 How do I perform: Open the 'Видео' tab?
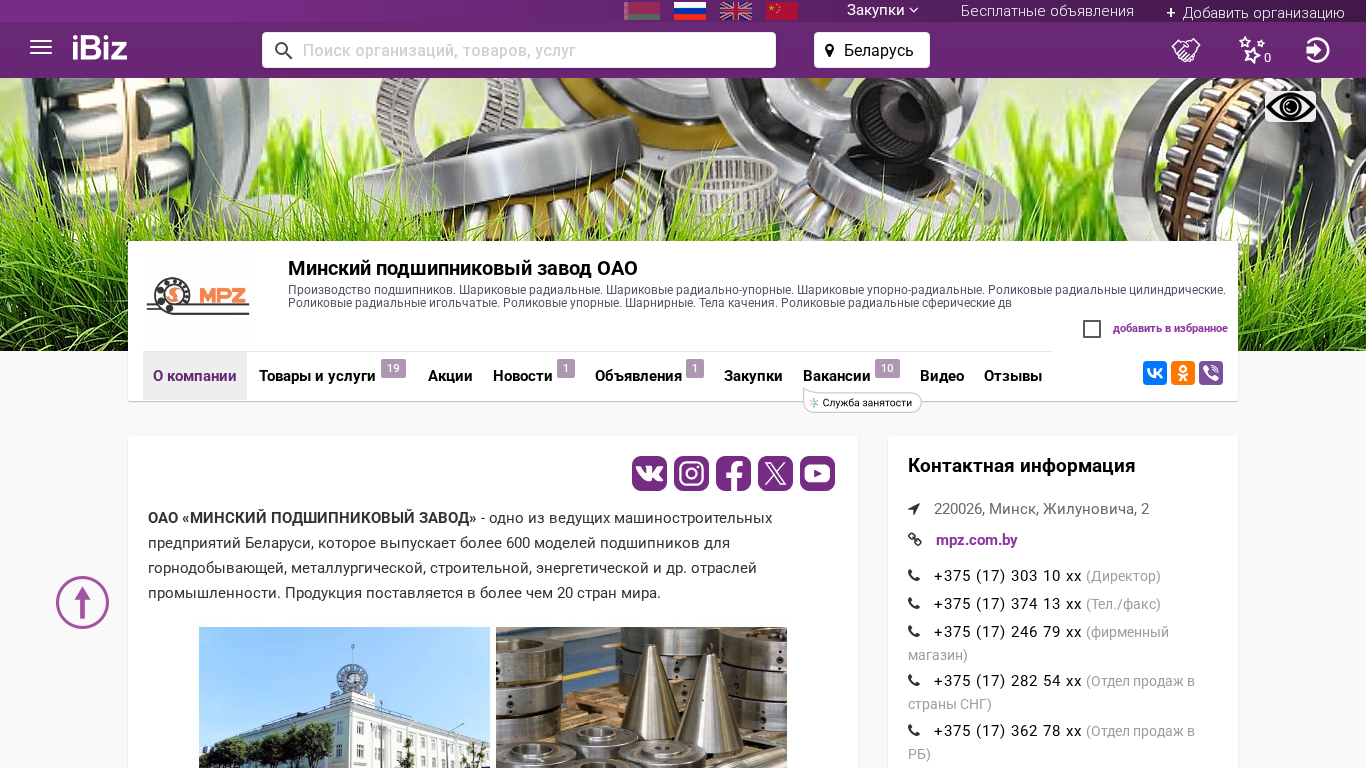tap(942, 376)
